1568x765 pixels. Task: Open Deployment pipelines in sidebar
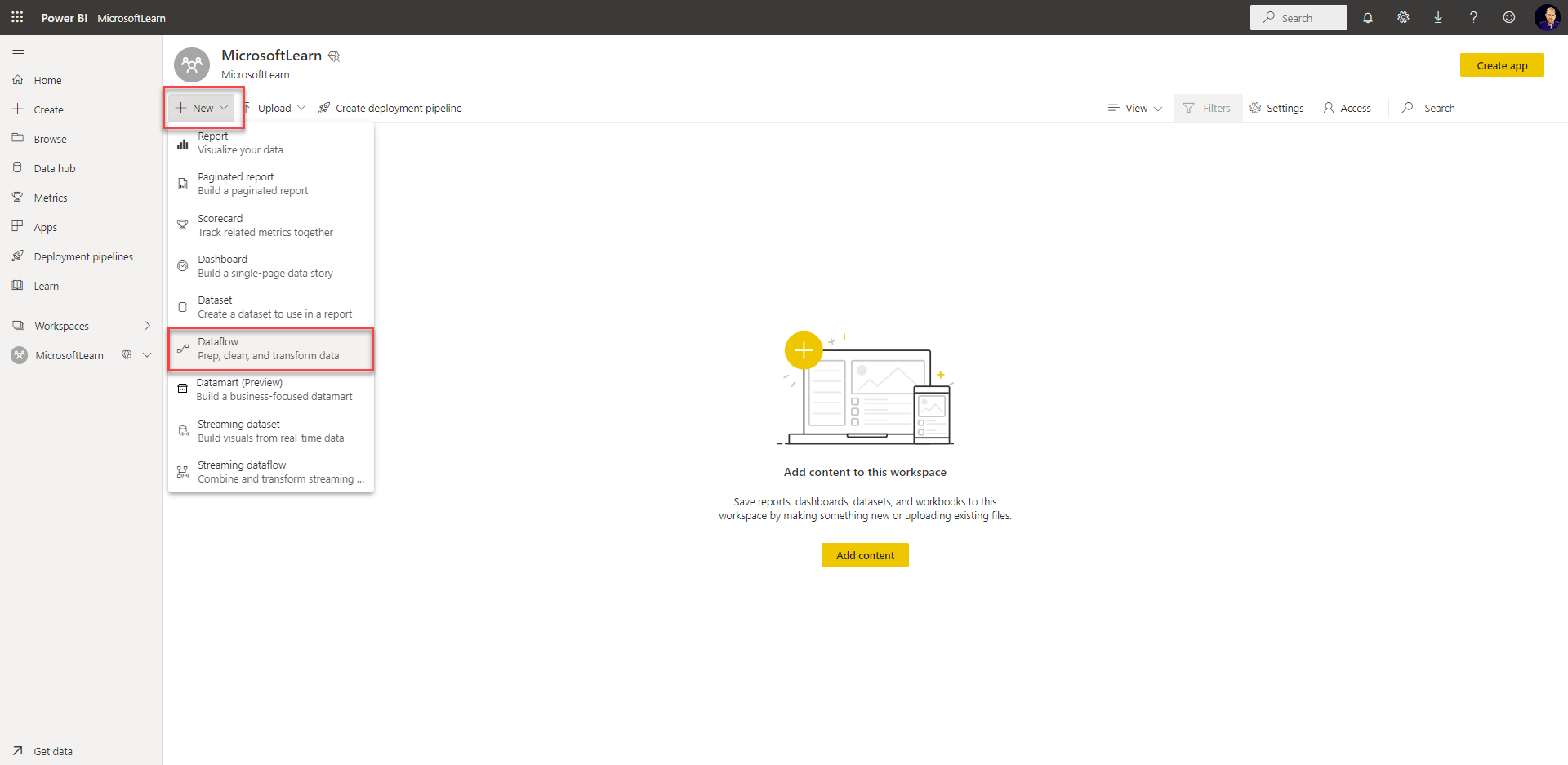coord(81,256)
